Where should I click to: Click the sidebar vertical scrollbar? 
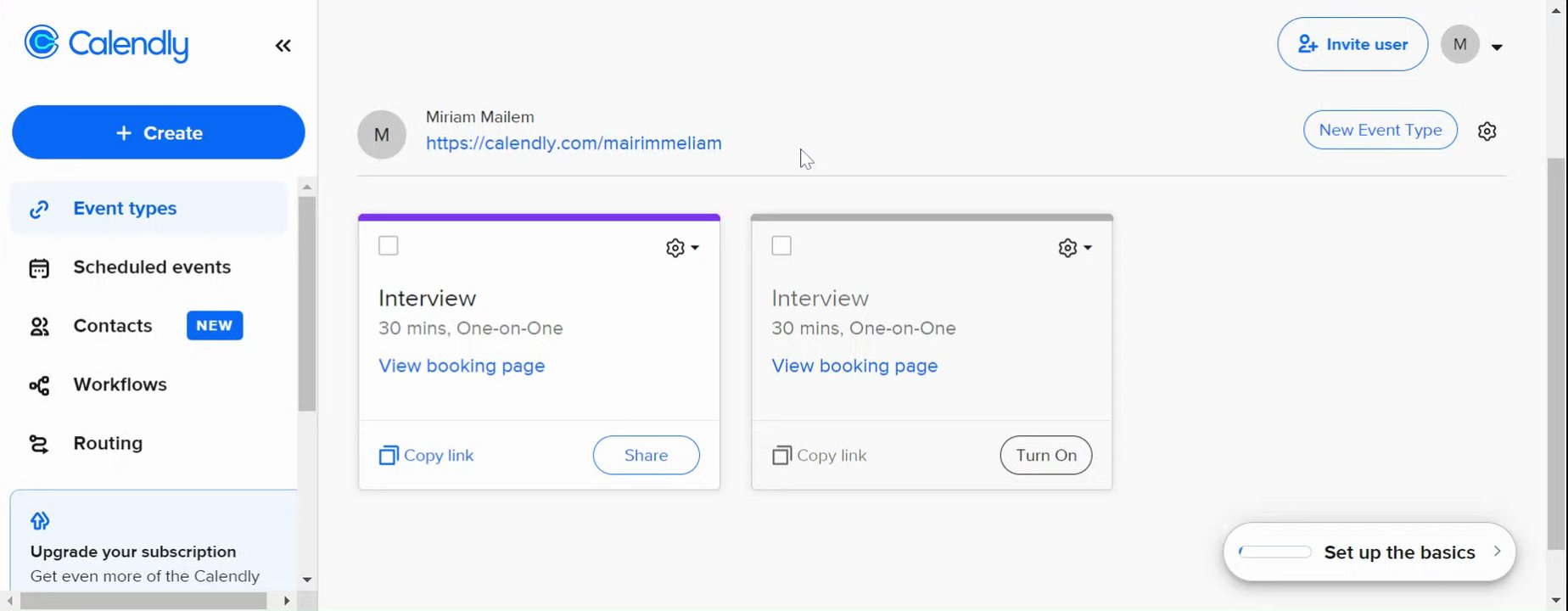point(307,304)
